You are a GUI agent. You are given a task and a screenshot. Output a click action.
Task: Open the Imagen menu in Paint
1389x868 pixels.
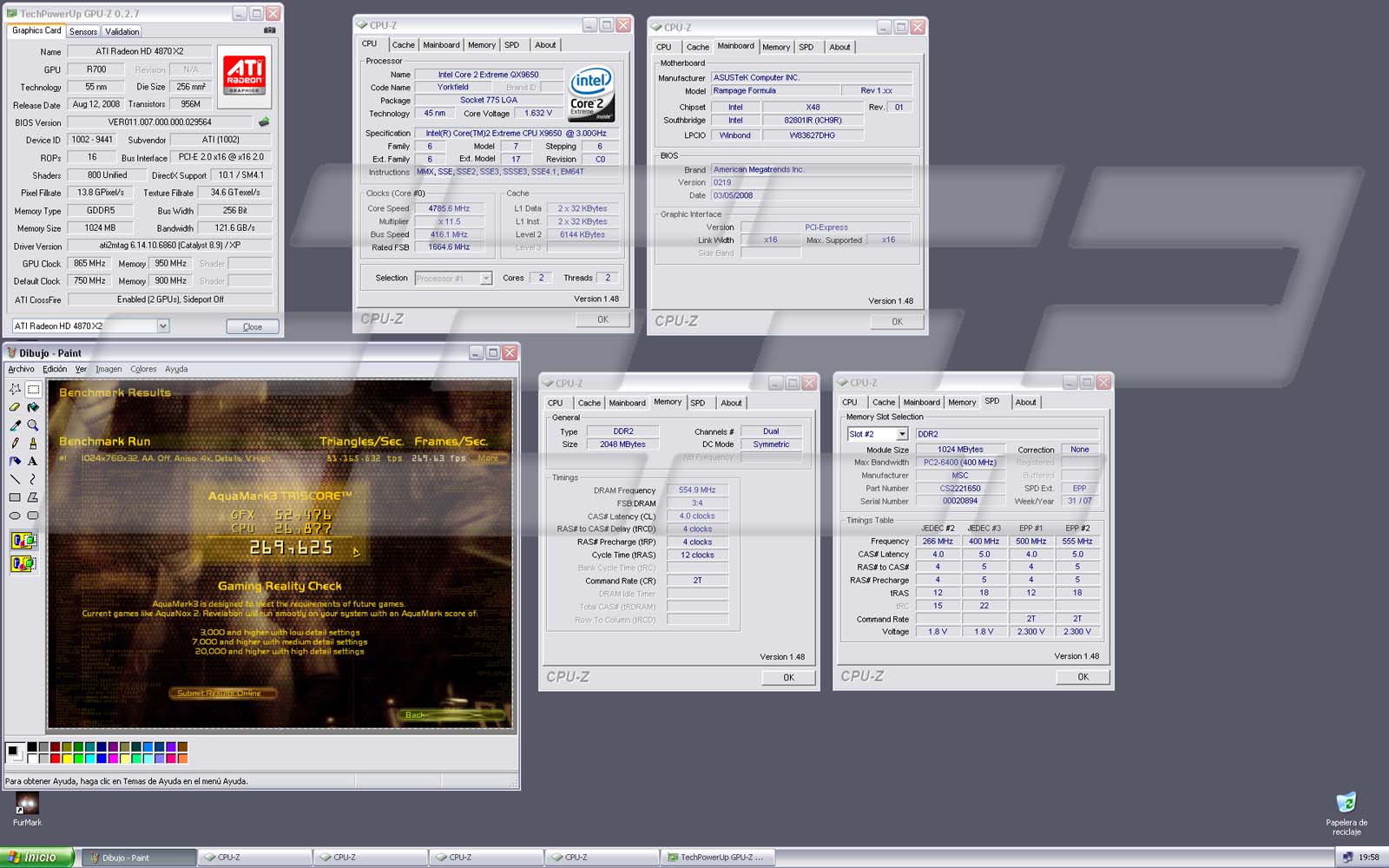(x=109, y=369)
